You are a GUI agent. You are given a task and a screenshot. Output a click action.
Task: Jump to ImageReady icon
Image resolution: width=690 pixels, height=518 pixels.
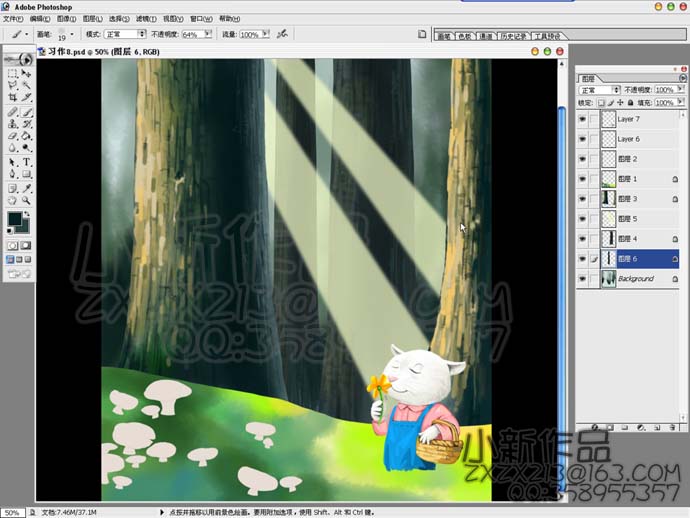pos(19,274)
